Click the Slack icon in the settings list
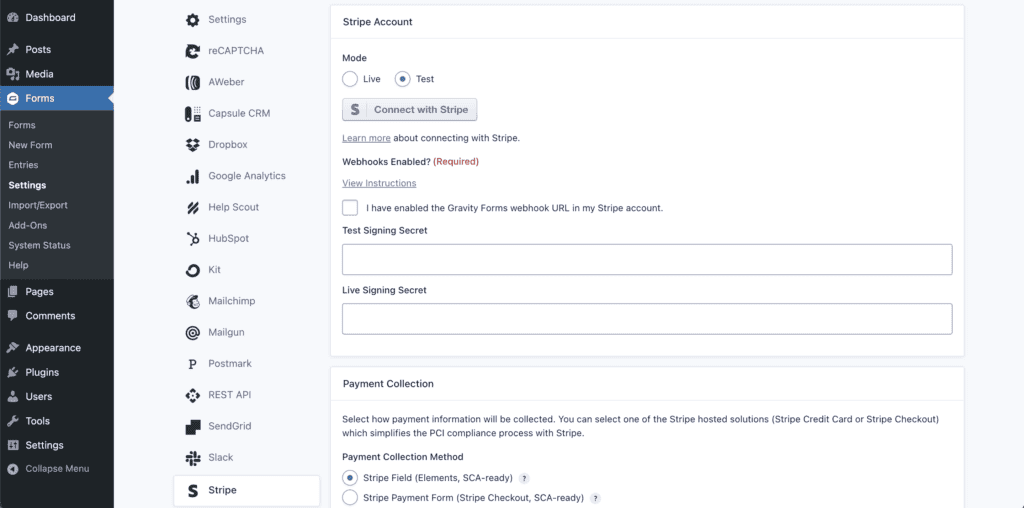 pos(193,458)
